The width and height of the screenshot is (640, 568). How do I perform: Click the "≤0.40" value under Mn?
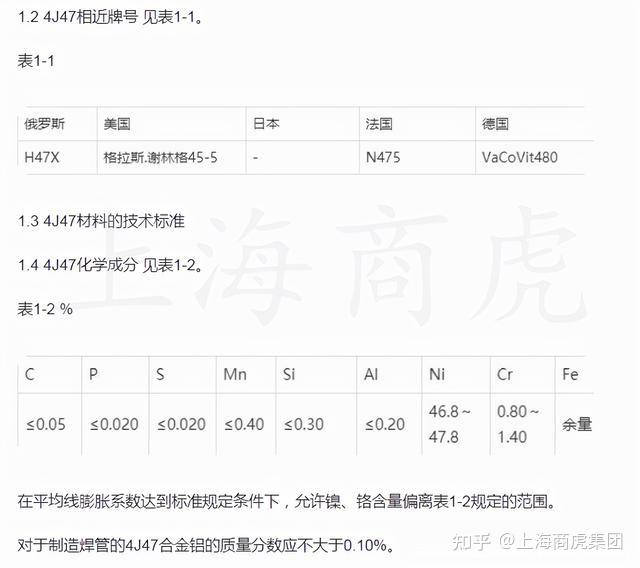click(x=244, y=425)
